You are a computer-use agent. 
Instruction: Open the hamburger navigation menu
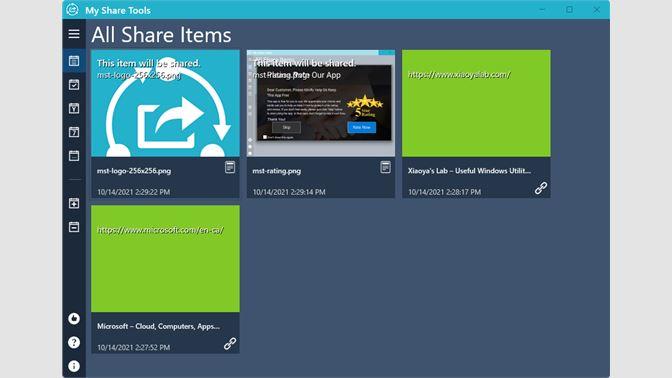tap(74, 34)
